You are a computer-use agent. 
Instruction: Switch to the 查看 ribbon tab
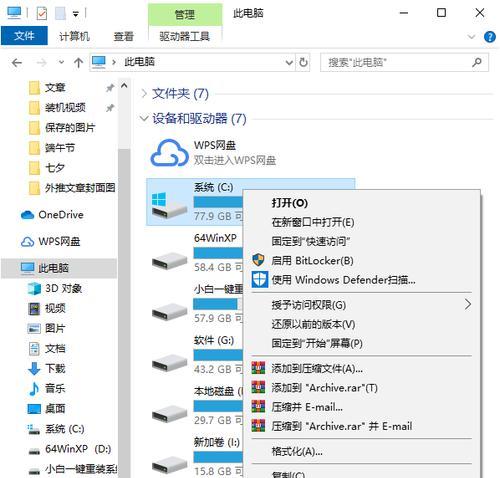pyautogui.click(x=124, y=36)
